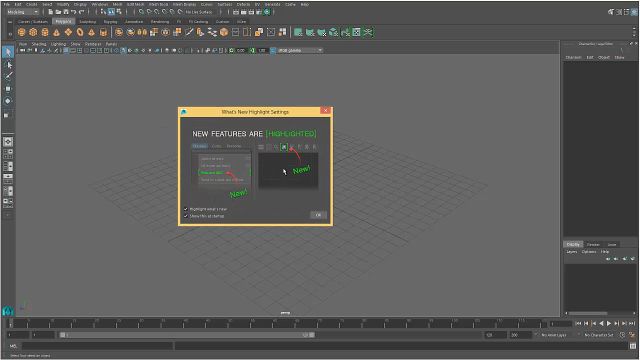640x360 pixels.
Task: Toggle the Highlight what's new checkbox
Action: [186, 209]
